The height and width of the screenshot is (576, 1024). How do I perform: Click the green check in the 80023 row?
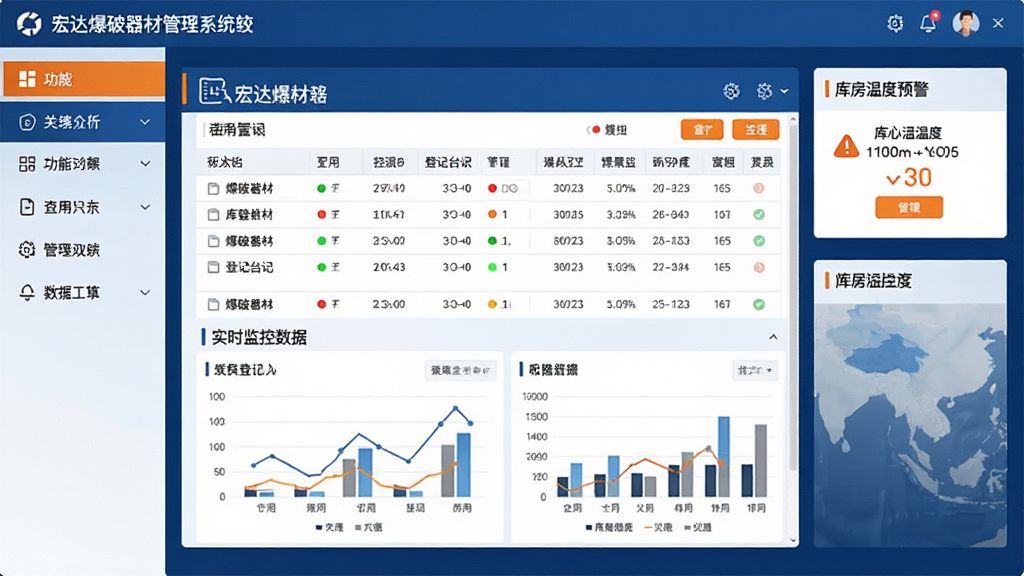[758, 241]
